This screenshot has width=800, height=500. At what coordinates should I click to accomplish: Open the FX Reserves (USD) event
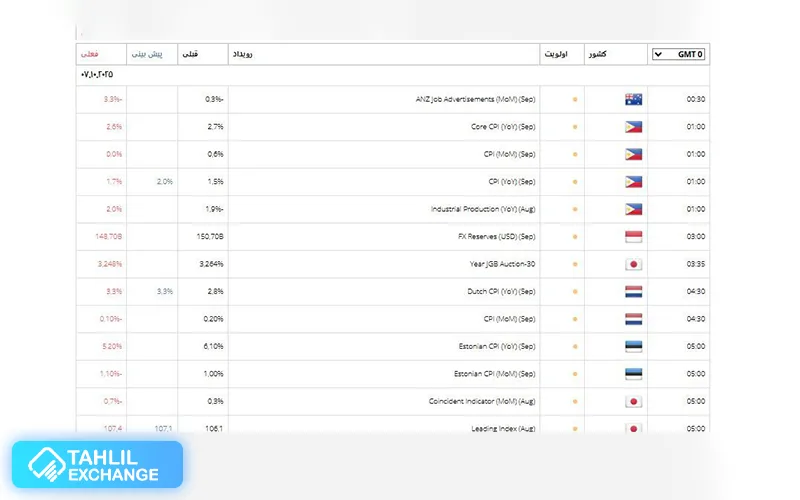point(496,237)
